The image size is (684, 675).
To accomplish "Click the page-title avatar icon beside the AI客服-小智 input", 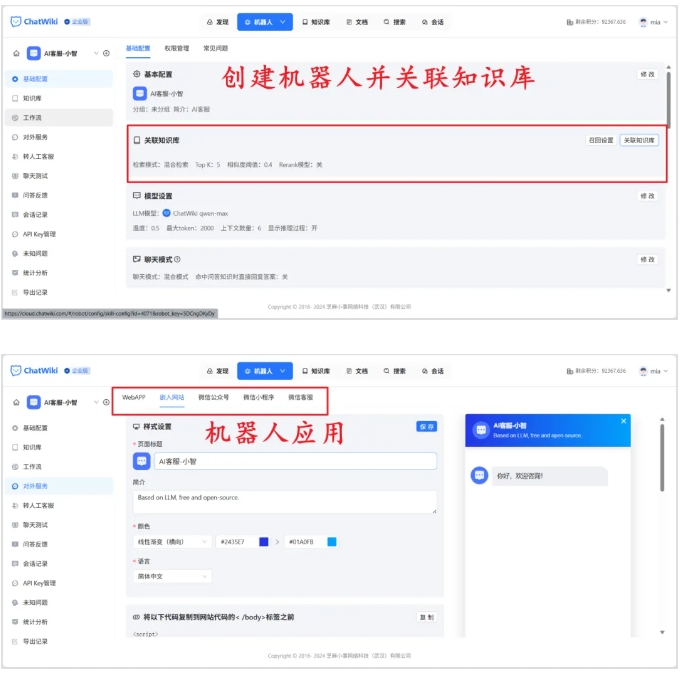I will [x=141, y=461].
